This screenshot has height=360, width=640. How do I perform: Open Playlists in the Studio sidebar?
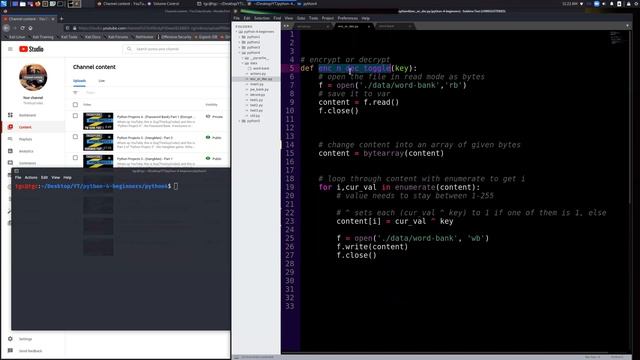[x=25, y=139]
